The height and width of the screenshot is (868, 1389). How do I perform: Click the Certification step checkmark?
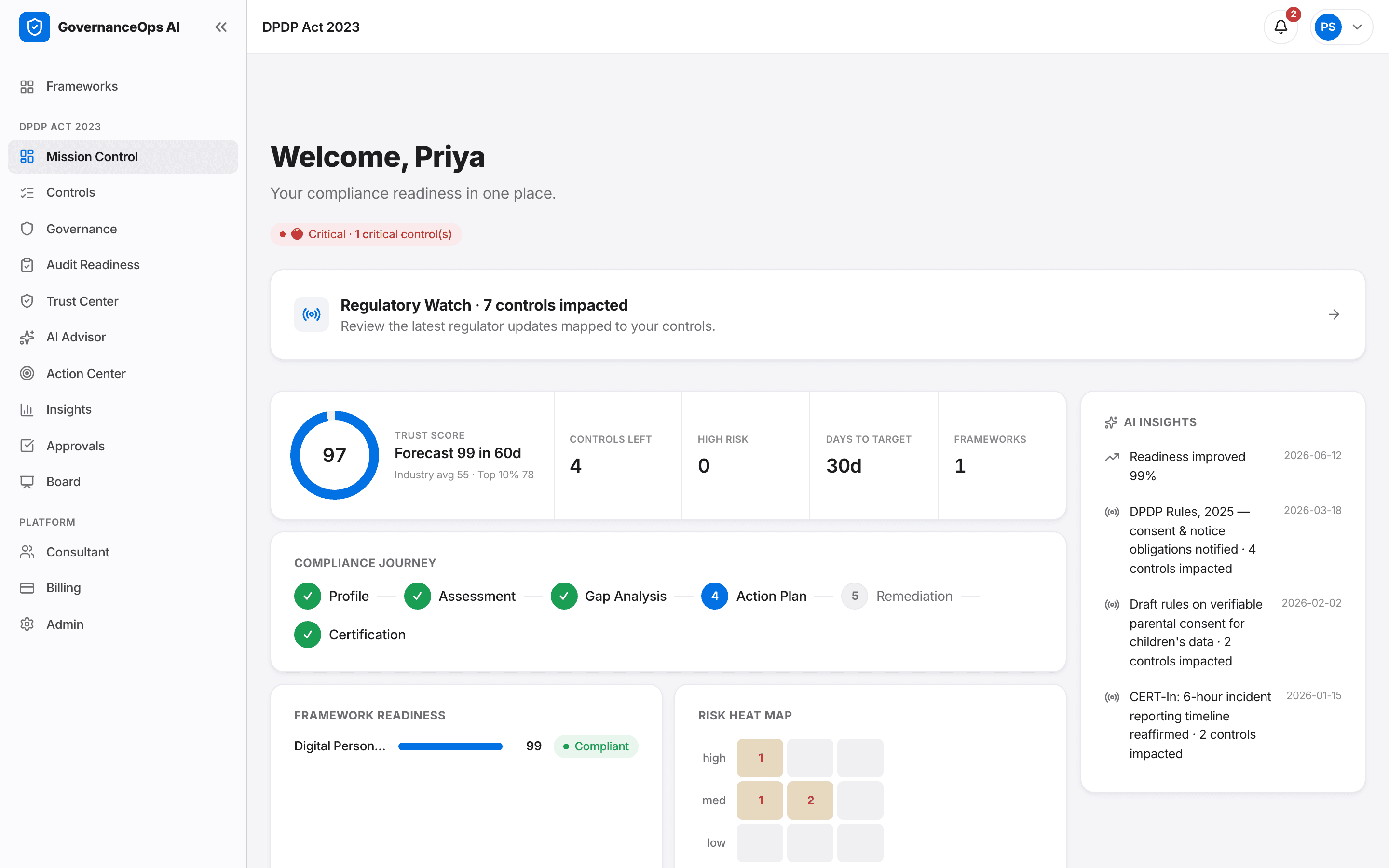(x=308, y=635)
